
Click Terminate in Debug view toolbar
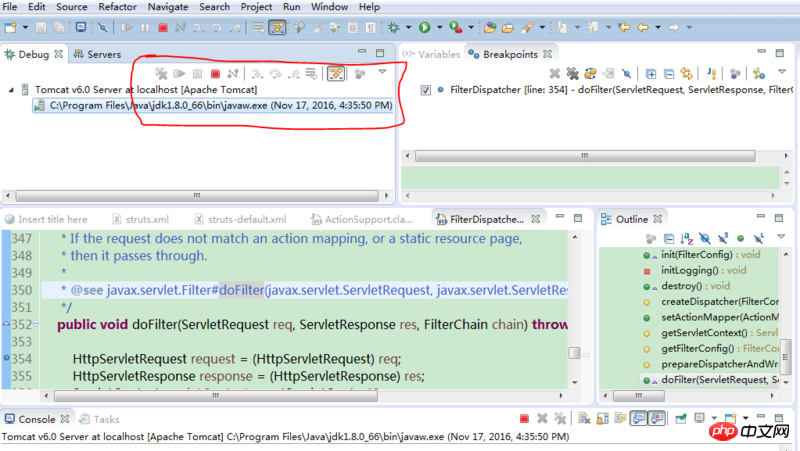click(x=215, y=74)
